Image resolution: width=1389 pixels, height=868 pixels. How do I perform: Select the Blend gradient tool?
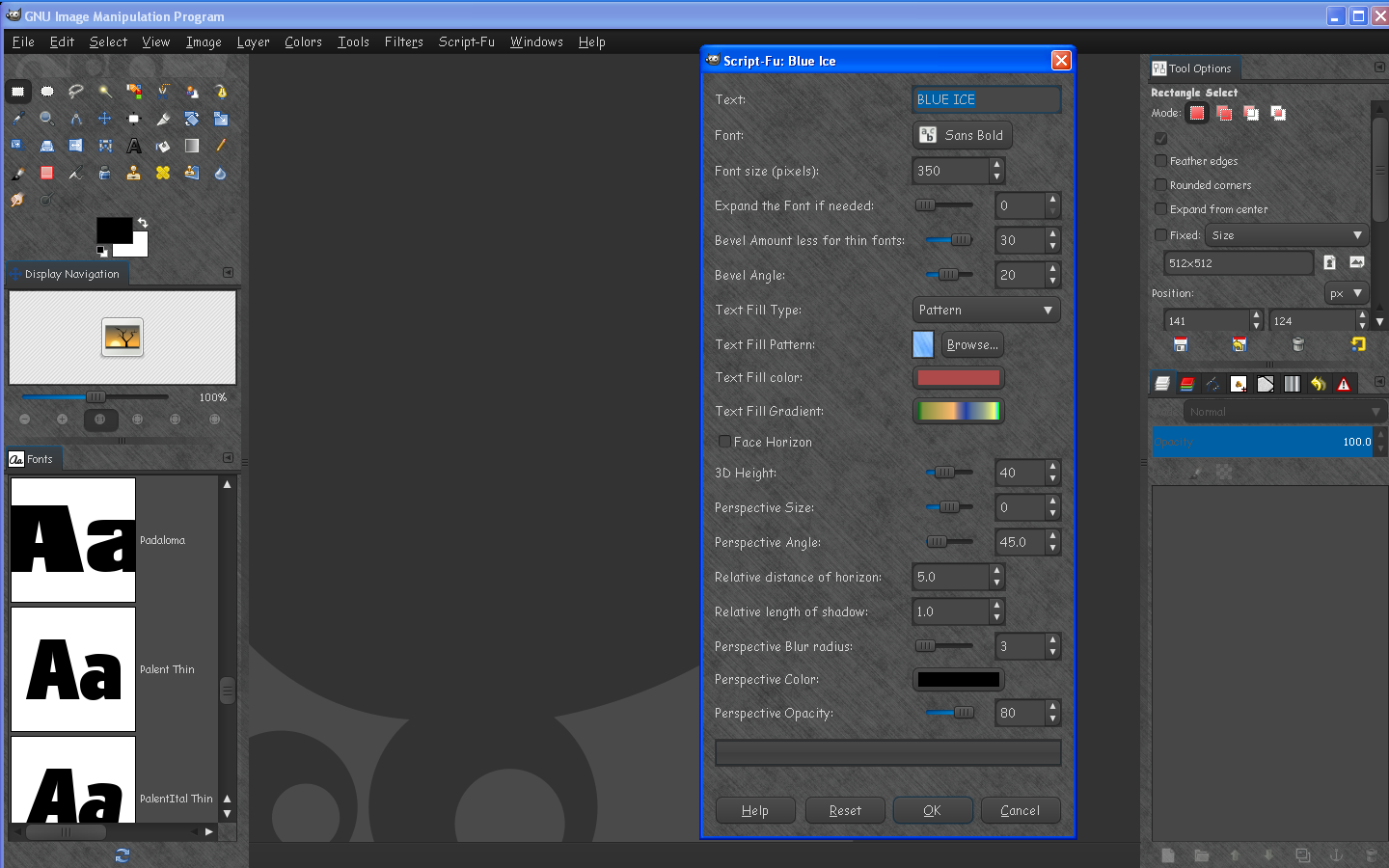point(192,146)
